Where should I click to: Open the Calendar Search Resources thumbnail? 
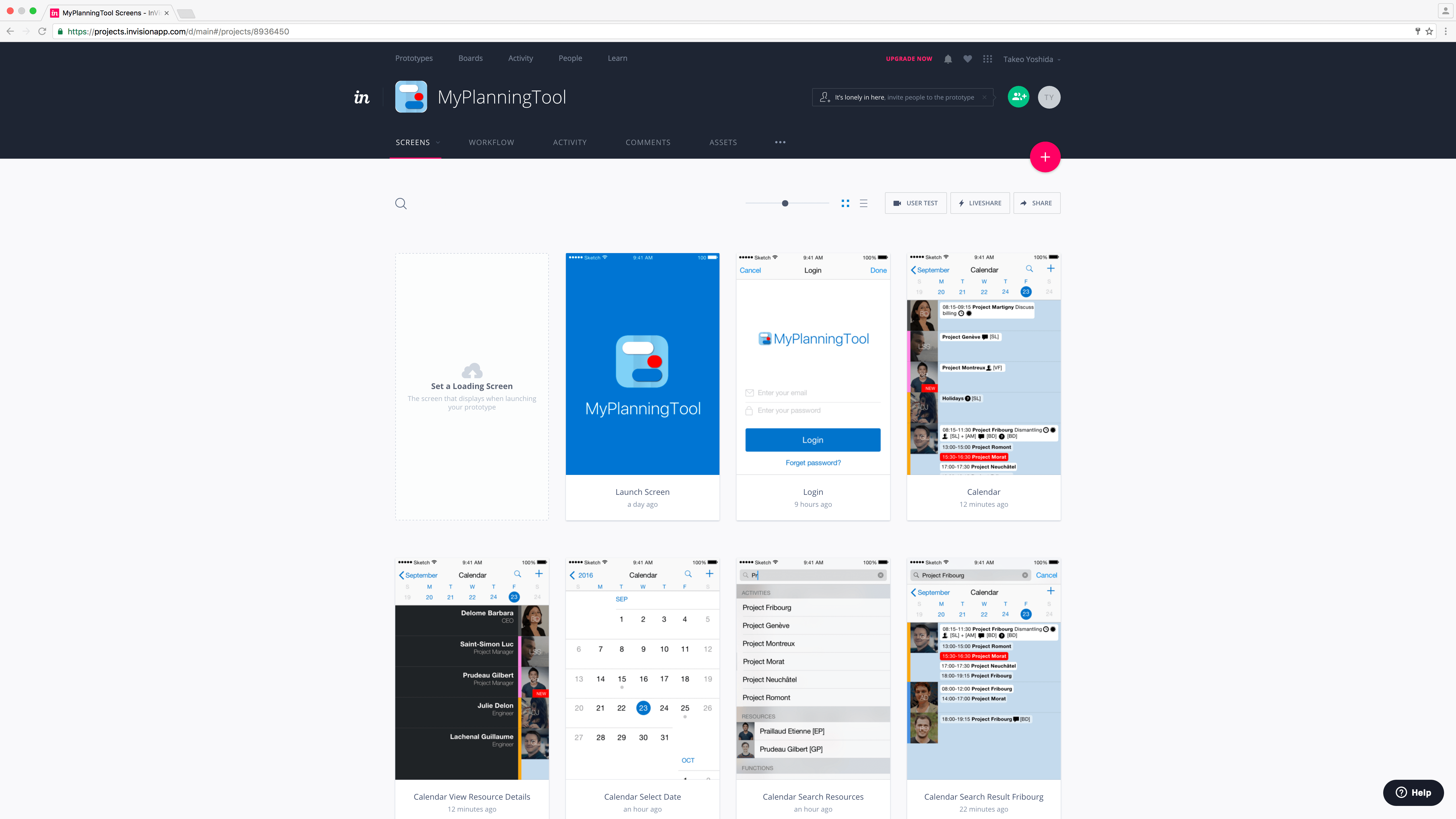tap(813, 669)
